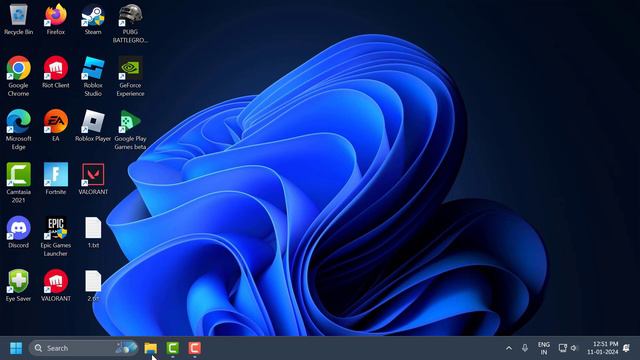Click the microphone tray icon
The height and width of the screenshot is (360, 640).
coord(524,348)
